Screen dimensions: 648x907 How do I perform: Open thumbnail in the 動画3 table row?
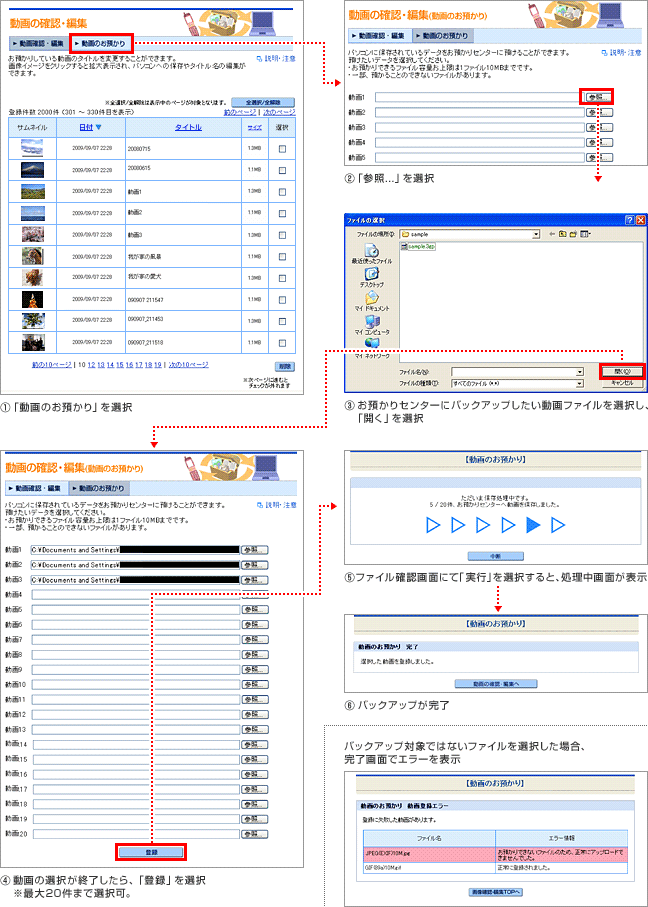[x=32, y=234]
